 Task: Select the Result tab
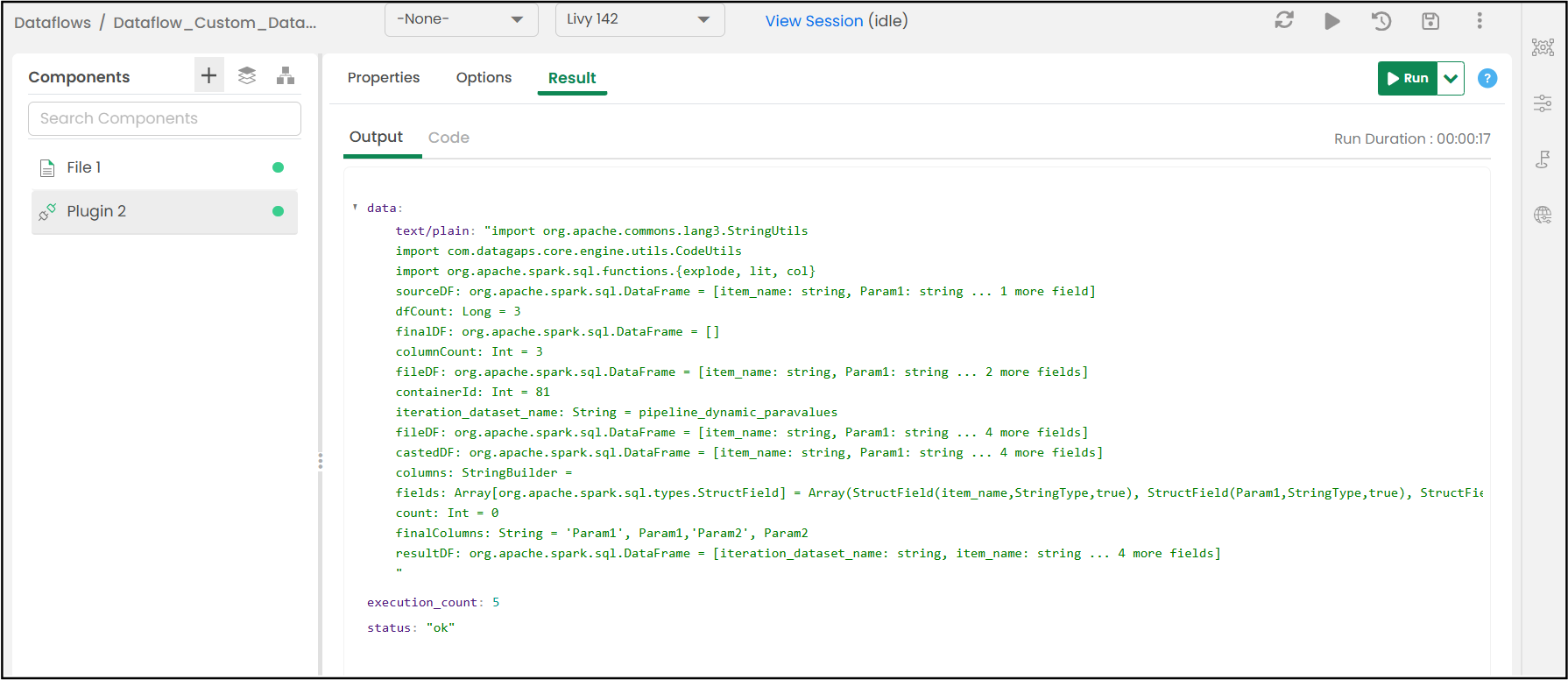click(x=572, y=78)
